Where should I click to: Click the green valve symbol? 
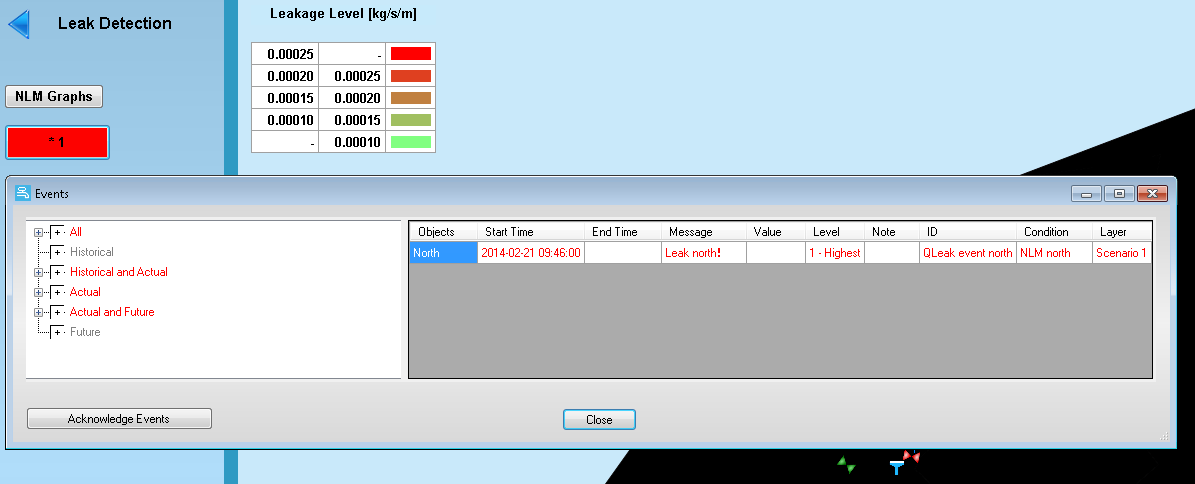[847, 465]
